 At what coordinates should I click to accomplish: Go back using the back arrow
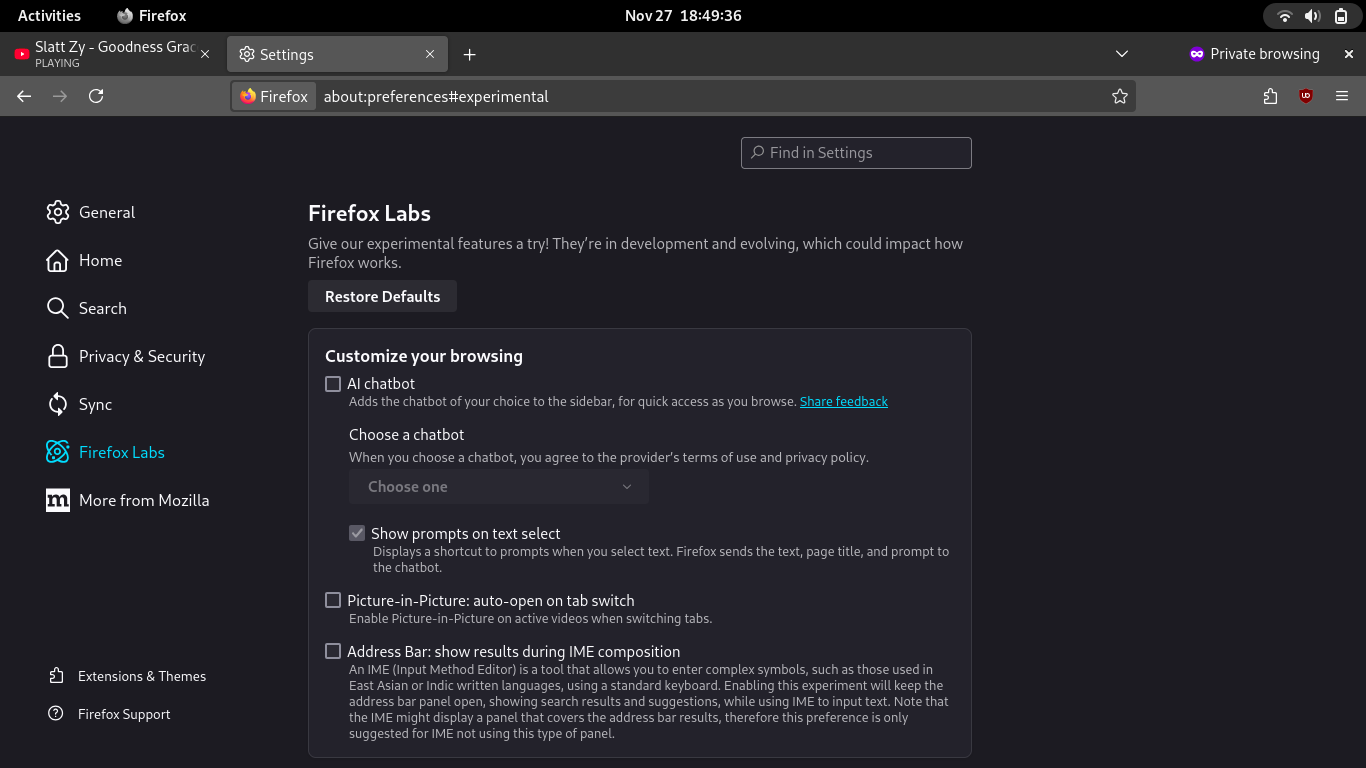tap(24, 96)
